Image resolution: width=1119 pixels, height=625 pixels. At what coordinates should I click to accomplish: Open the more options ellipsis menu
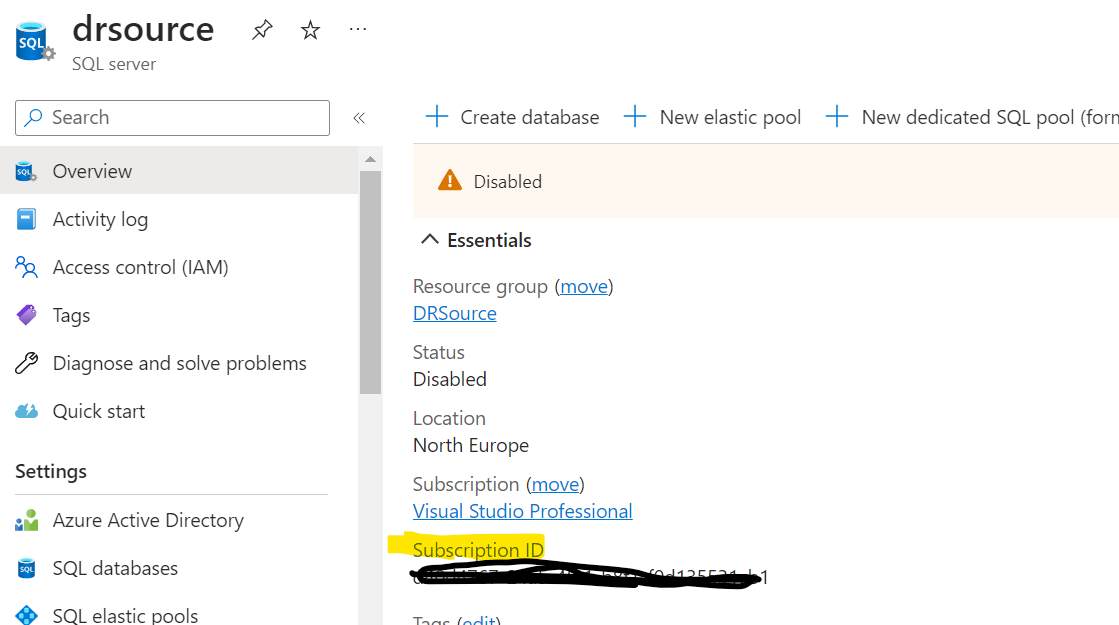pyautogui.click(x=358, y=29)
